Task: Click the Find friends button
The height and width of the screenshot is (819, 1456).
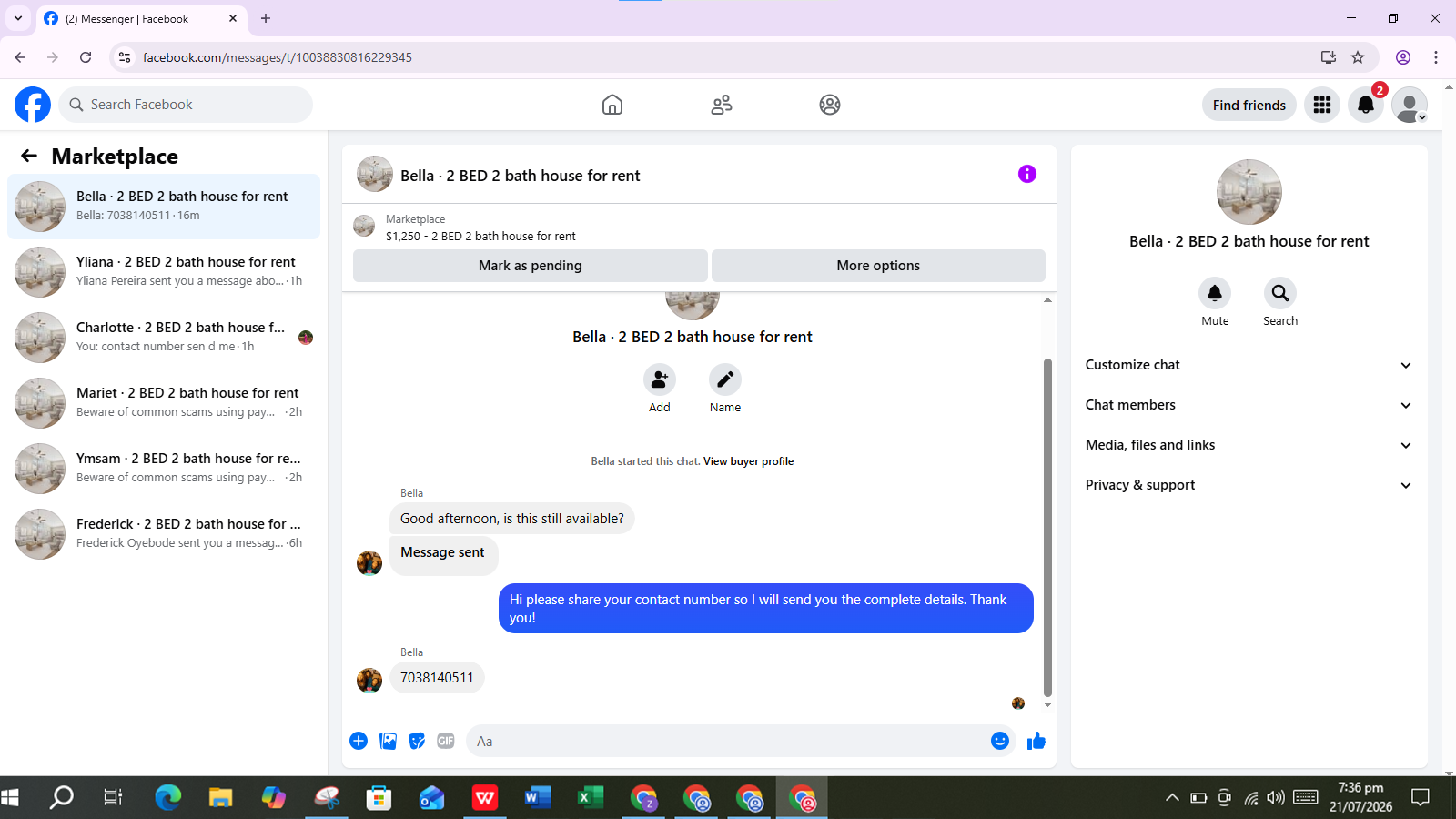Action: click(x=1249, y=105)
